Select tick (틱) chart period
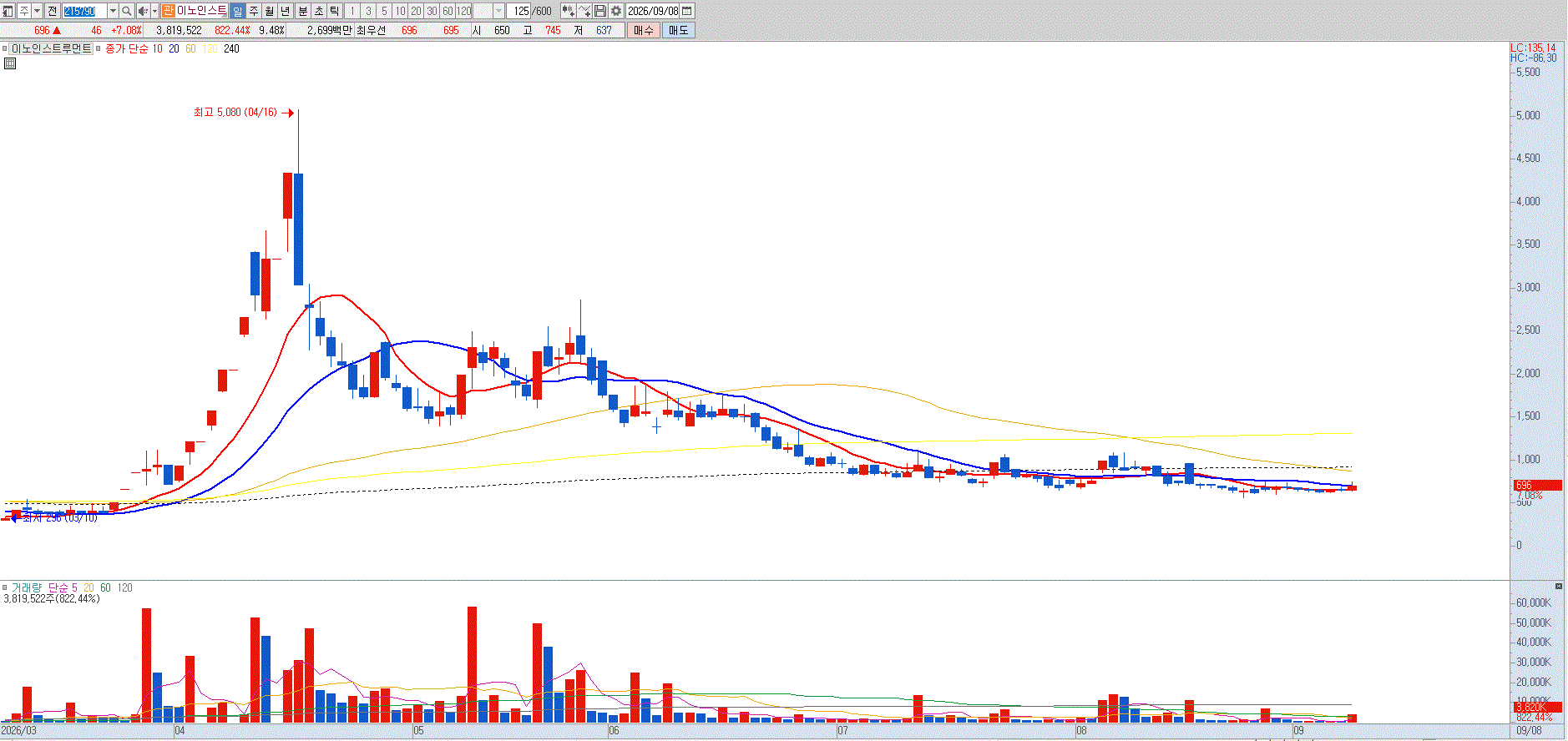 click(335, 11)
